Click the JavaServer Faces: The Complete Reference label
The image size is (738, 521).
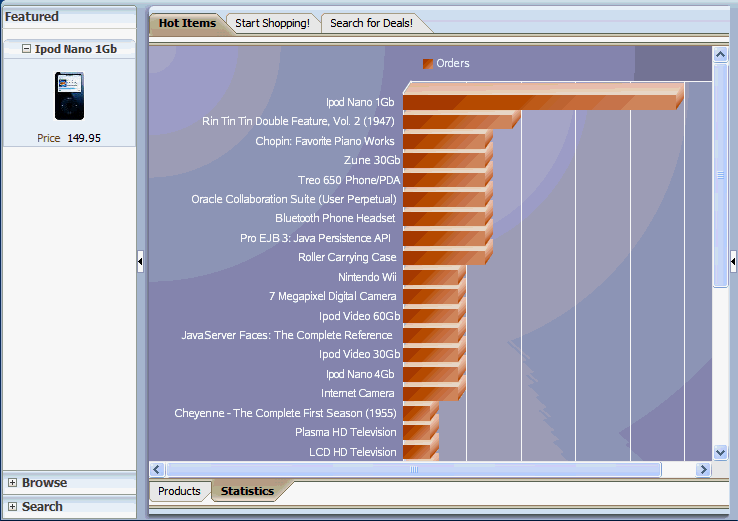(x=287, y=335)
